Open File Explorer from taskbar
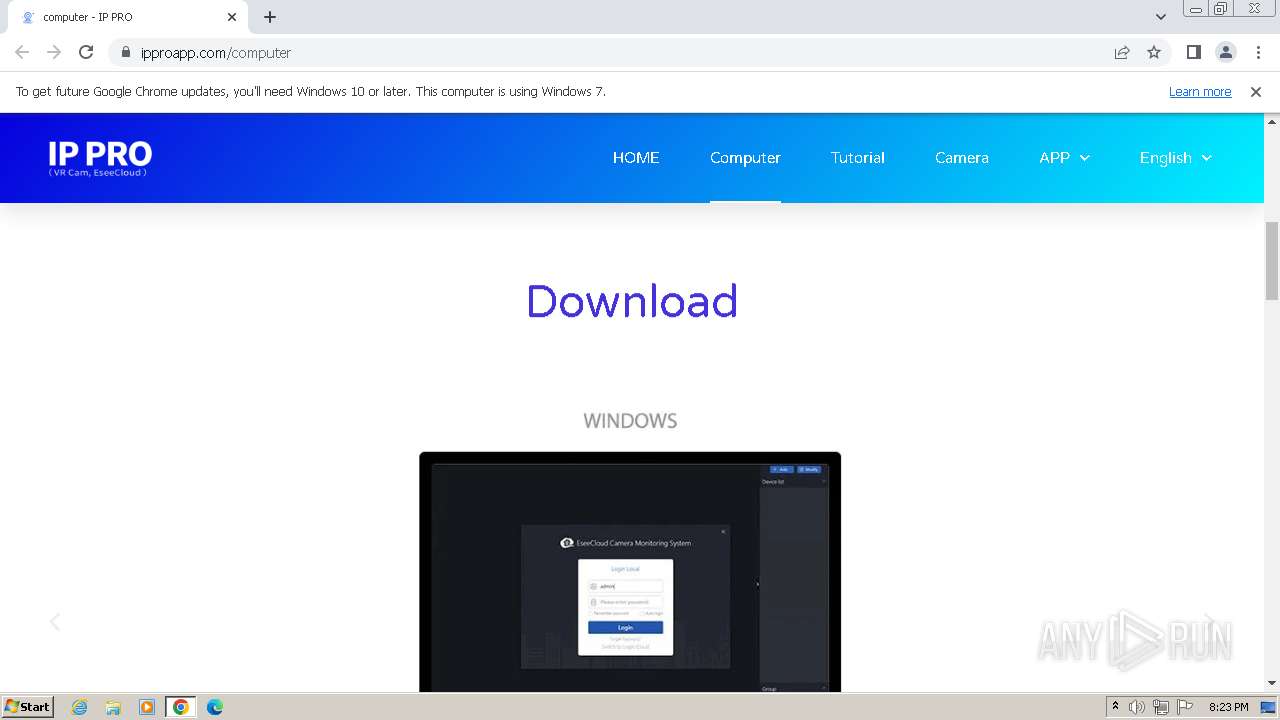This screenshot has height=720, width=1280. click(113, 707)
